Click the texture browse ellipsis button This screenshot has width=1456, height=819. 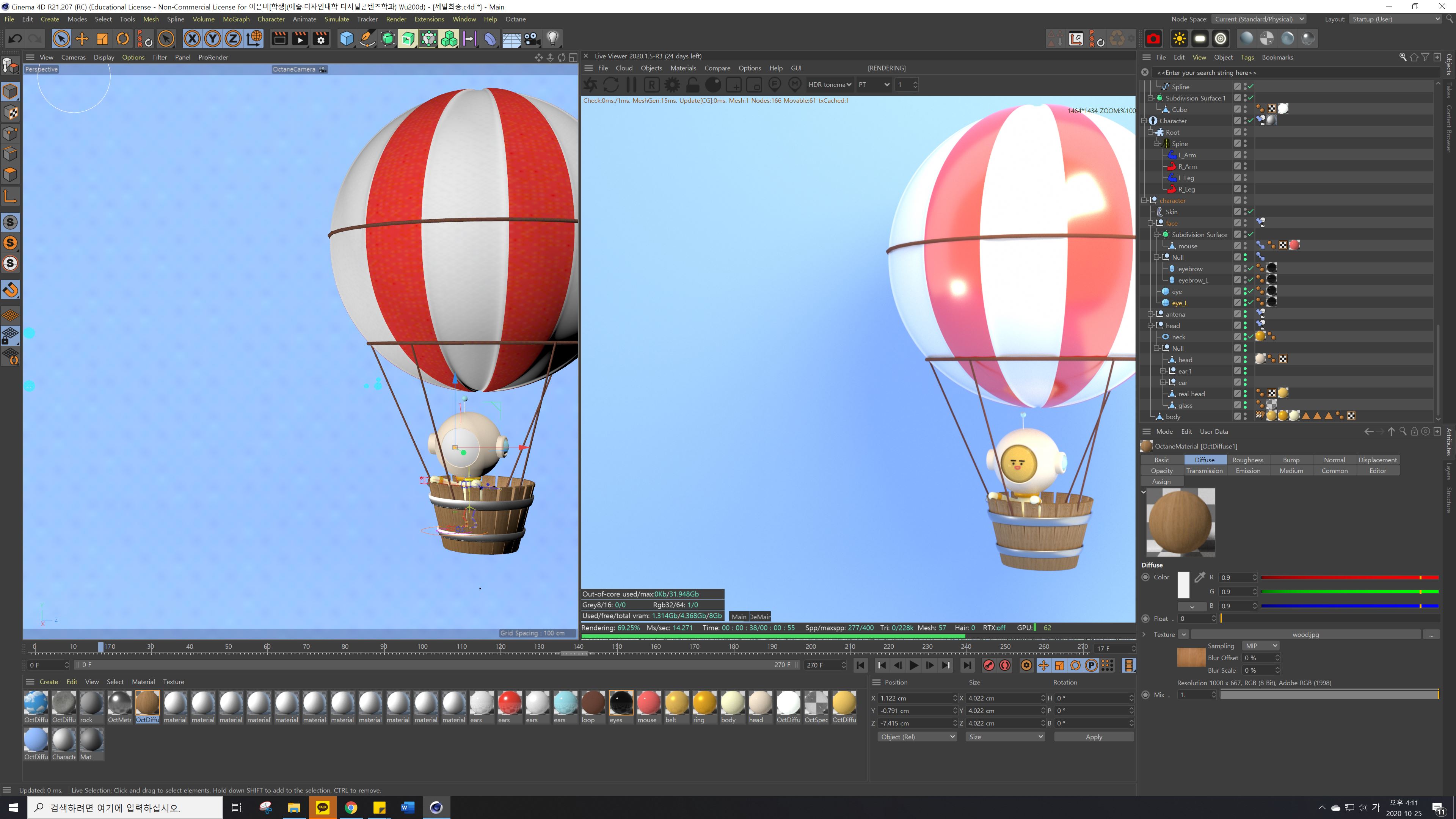click(x=1431, y=634)
